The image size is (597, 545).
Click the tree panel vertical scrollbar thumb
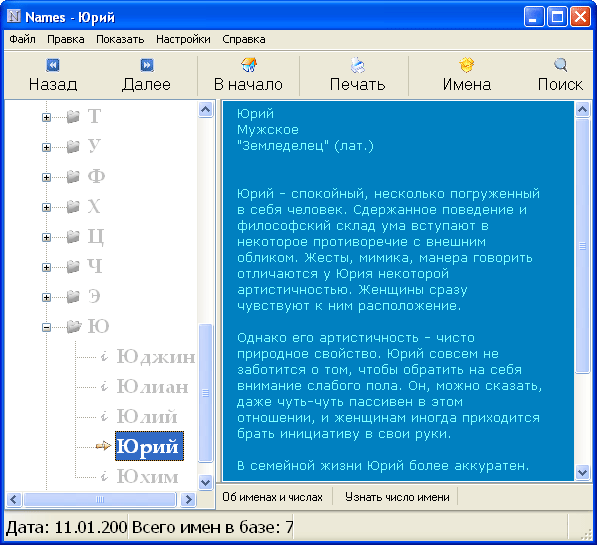(206, 393)
